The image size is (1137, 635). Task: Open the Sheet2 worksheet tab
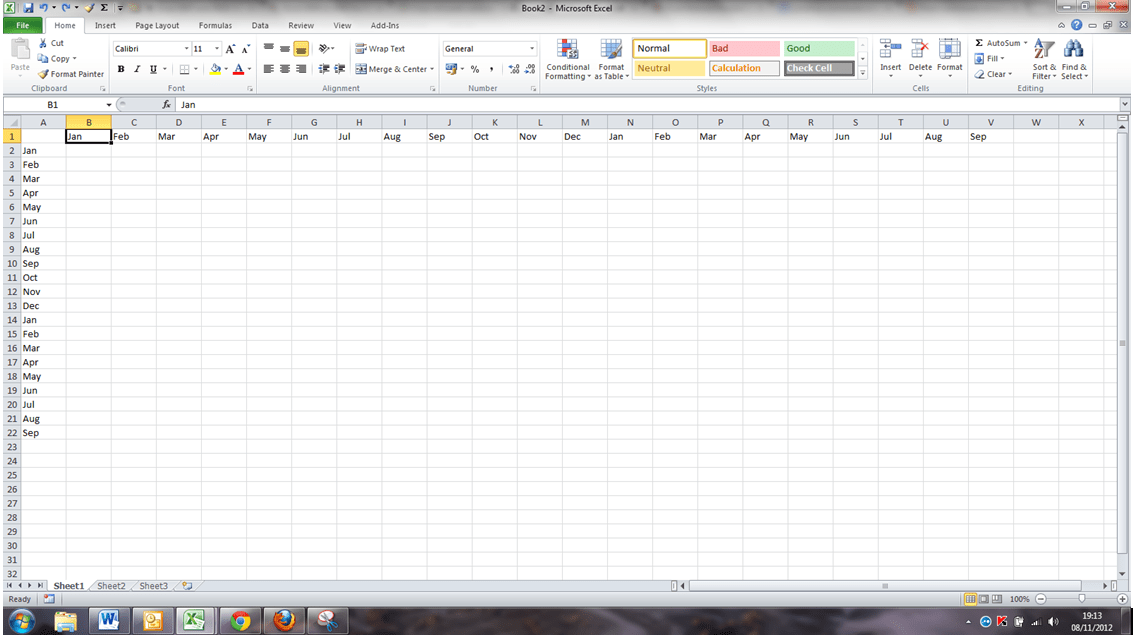pos(111,585)
